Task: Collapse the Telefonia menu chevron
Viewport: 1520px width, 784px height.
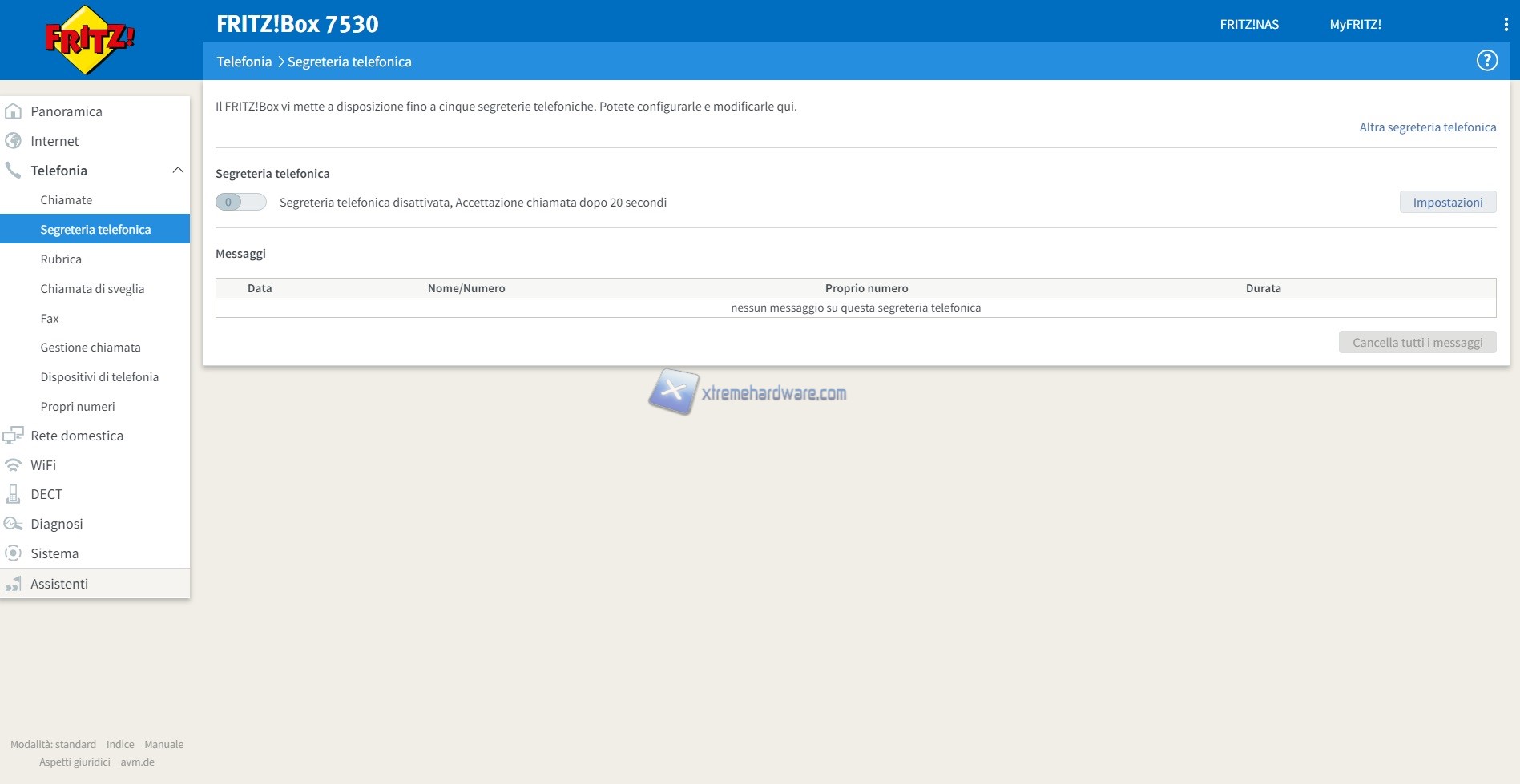Action: tap(178, 171)
